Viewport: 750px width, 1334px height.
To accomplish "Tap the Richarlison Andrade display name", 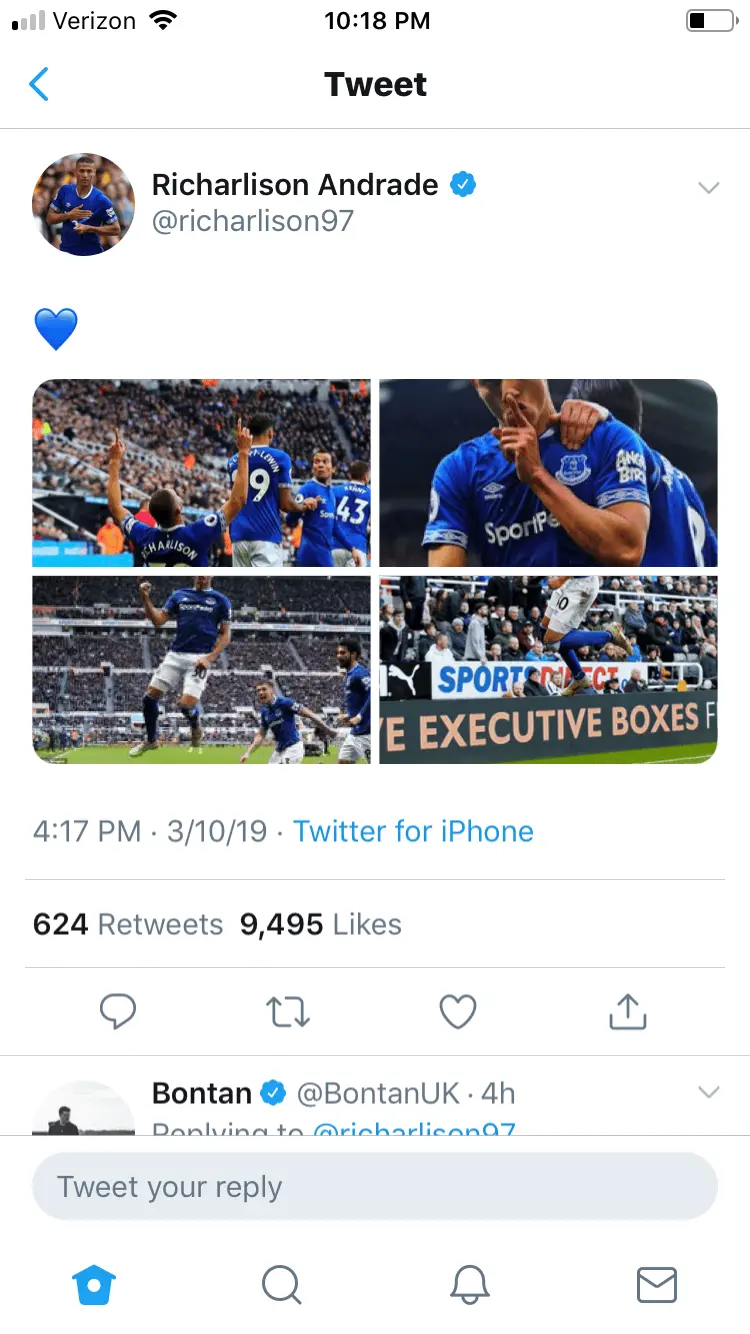I will pos(295,185).
